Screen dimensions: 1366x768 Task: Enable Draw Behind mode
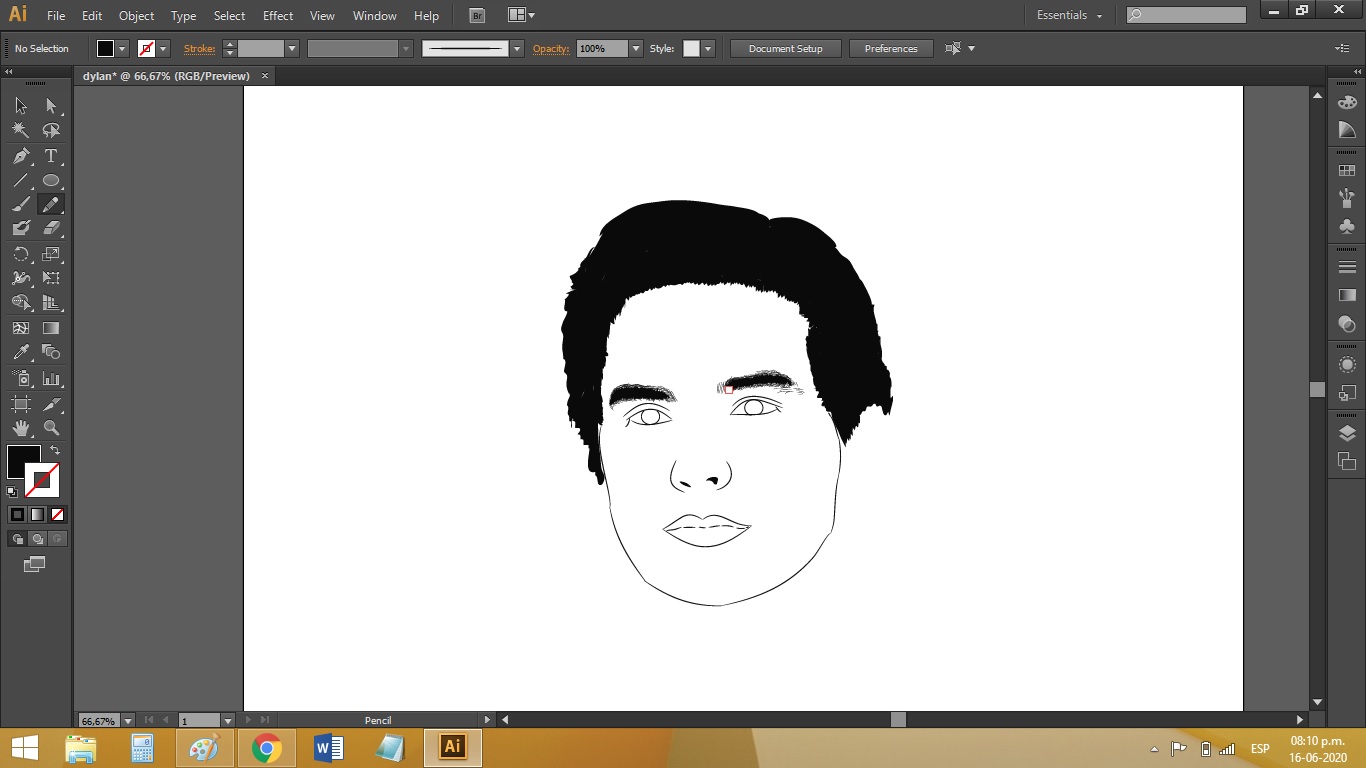click(37, 539)
